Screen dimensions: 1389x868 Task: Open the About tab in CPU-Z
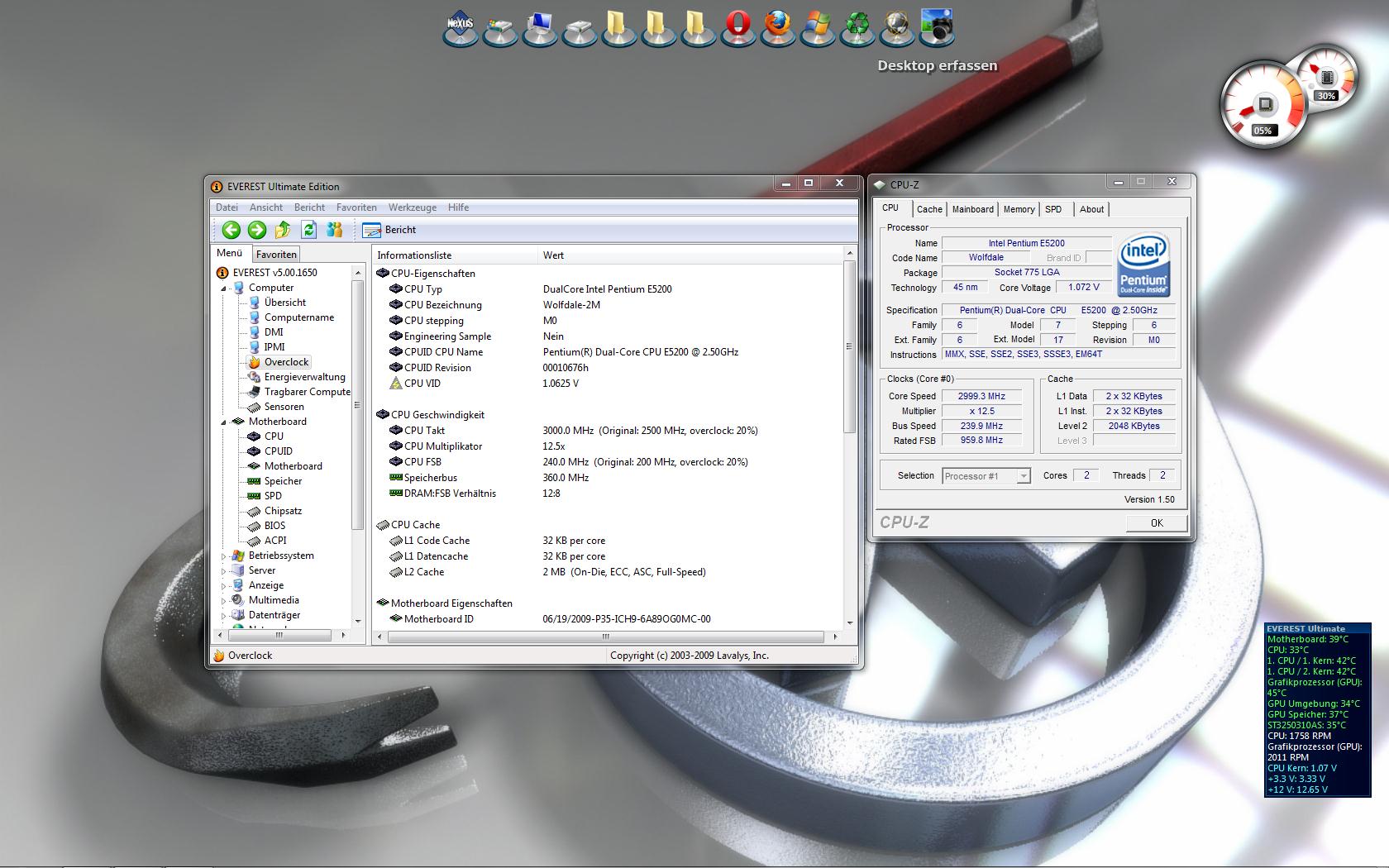click(1091, 209)
